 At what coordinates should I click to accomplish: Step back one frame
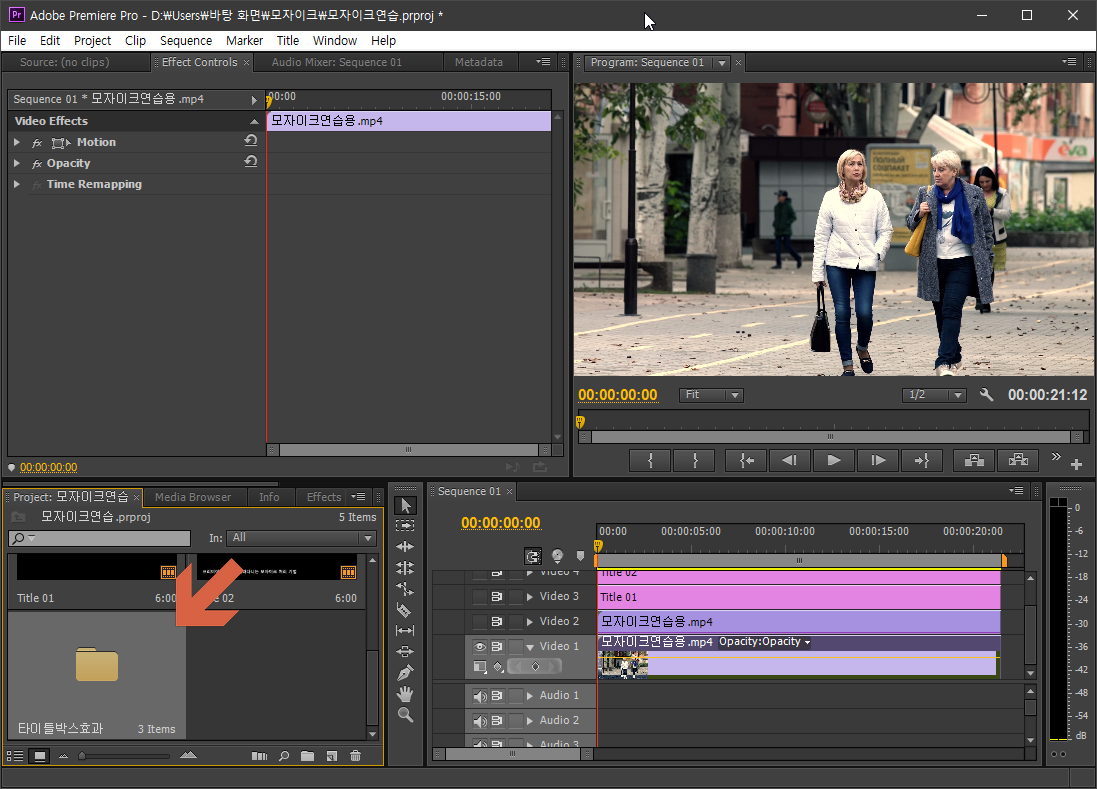tap(789, 460)
